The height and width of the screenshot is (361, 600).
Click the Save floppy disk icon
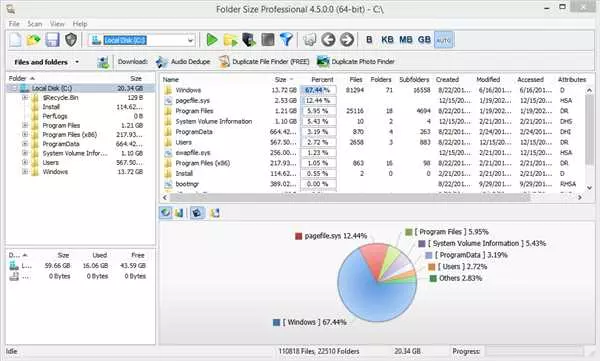tap(52, 40)
